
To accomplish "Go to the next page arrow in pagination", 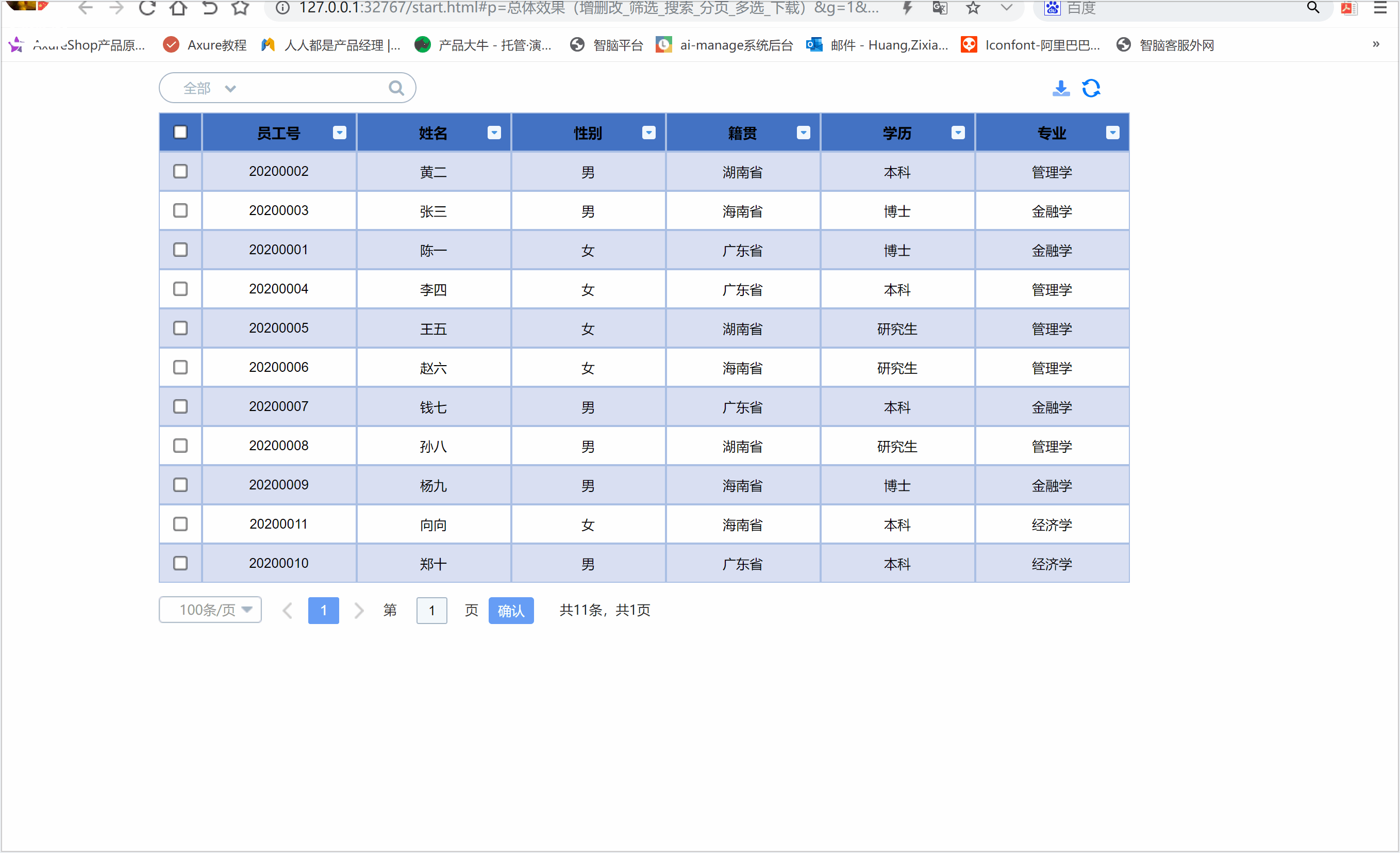I will point(359,610).
